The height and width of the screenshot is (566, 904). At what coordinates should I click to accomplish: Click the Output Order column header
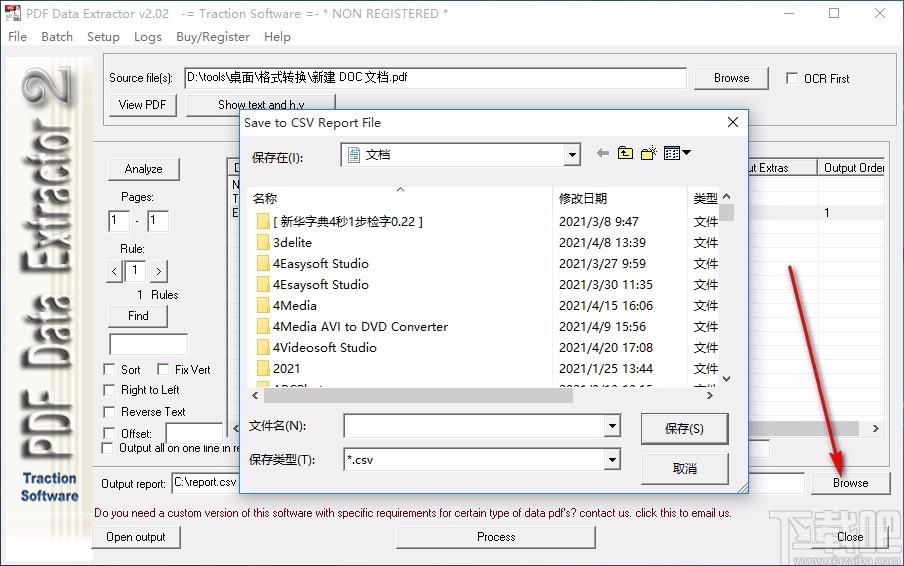pyautogui.click(x=851, y=168)
